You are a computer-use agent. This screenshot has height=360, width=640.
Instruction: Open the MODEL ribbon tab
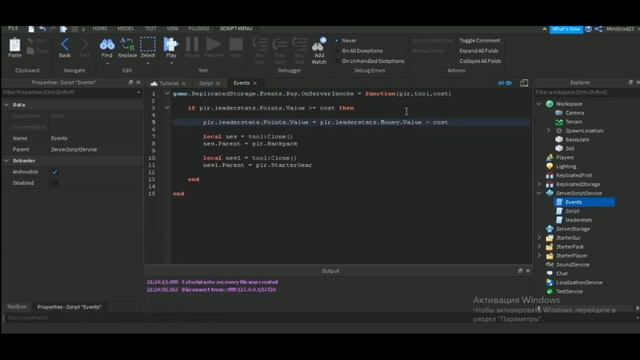[x=126, y=29]
